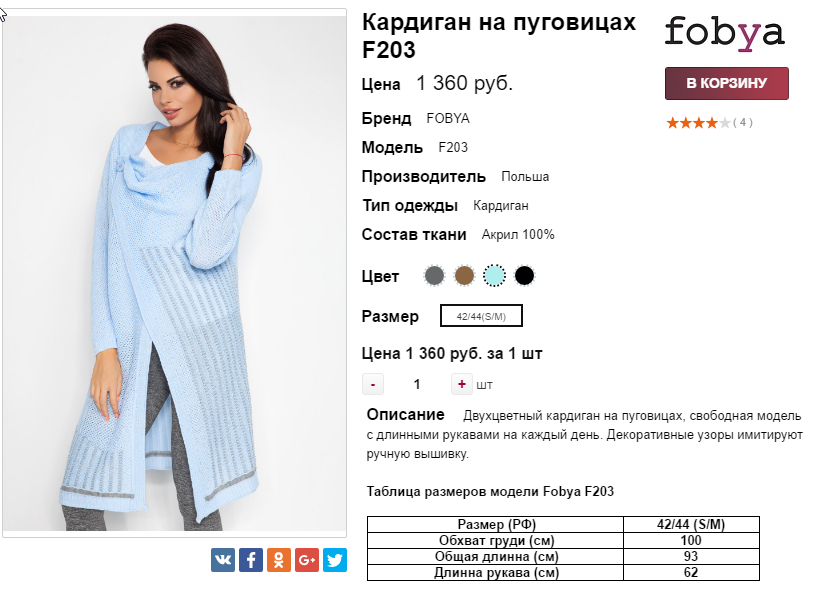This screenshot has width=813, height=595.
Task: Click the review count (4)
Action: pyautogui.click(x=743, y=122)
